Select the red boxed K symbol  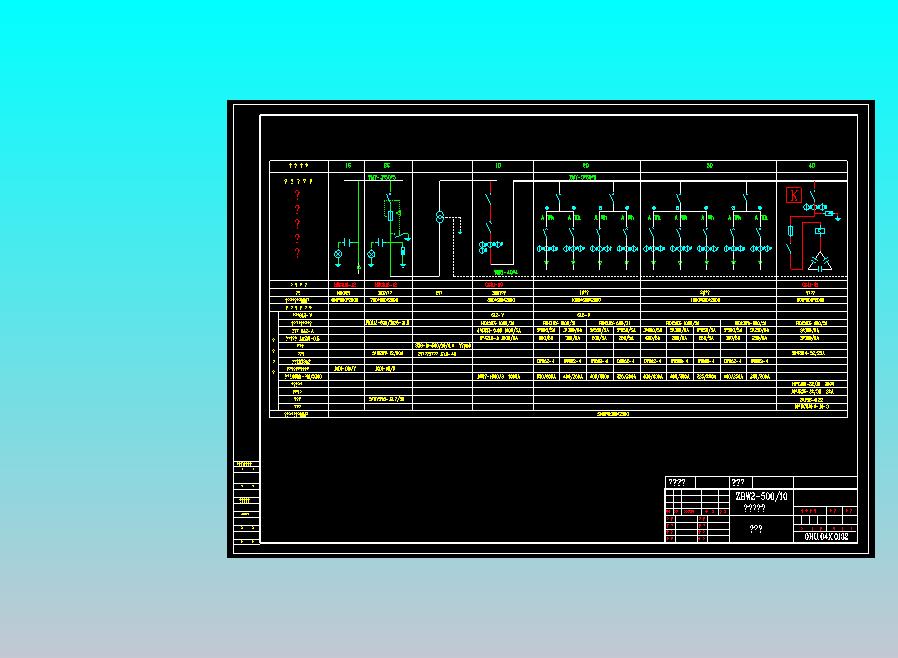click(x=794, y=195)
